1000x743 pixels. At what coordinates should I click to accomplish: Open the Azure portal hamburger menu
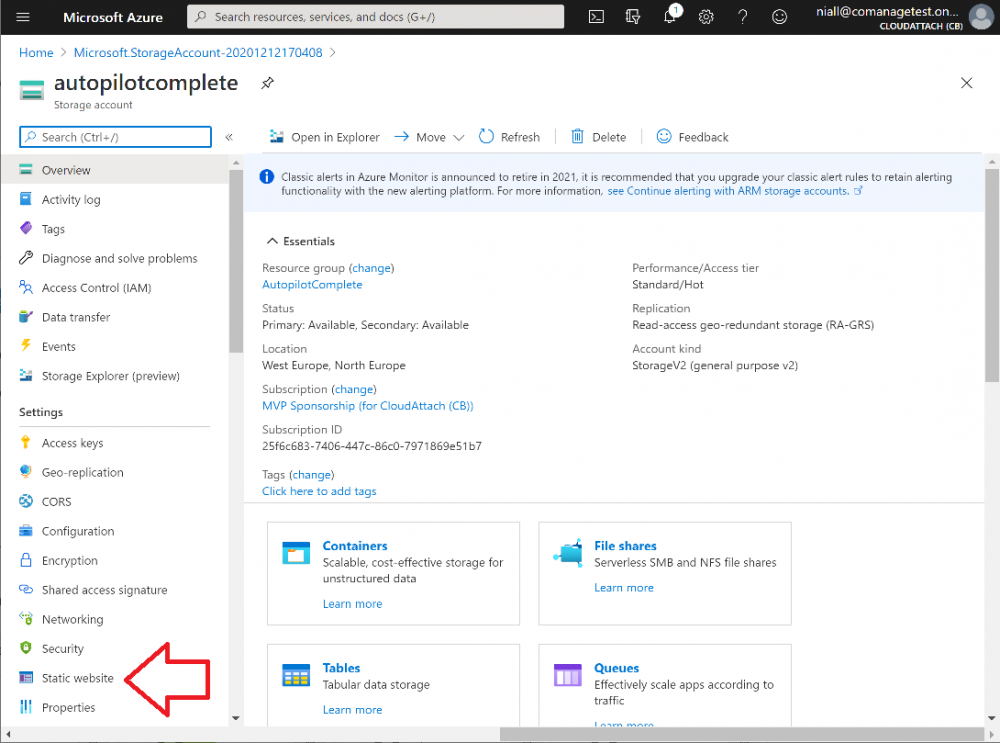pos(23,17)
